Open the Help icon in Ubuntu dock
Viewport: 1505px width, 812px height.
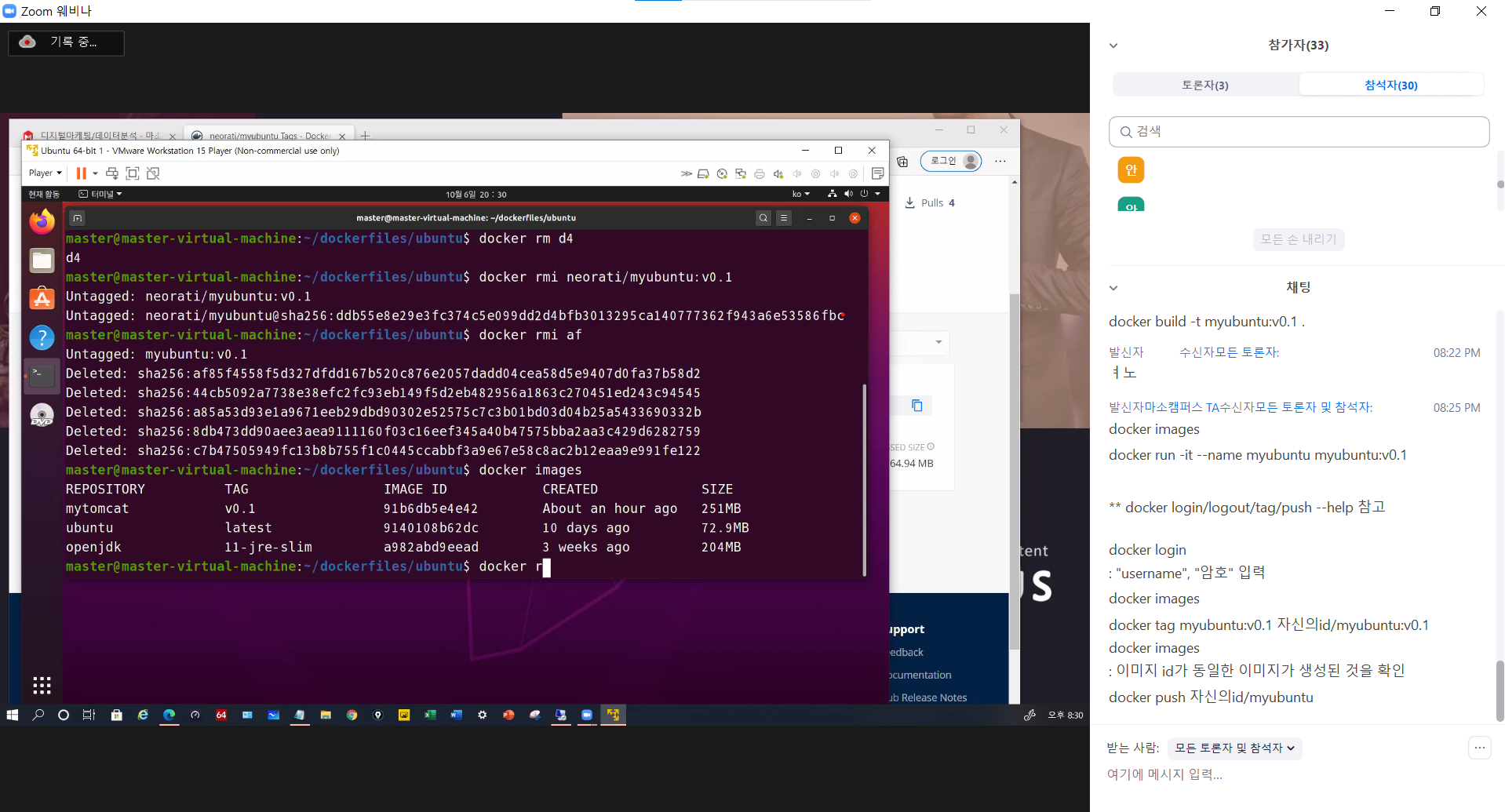(x=42, y=337)
